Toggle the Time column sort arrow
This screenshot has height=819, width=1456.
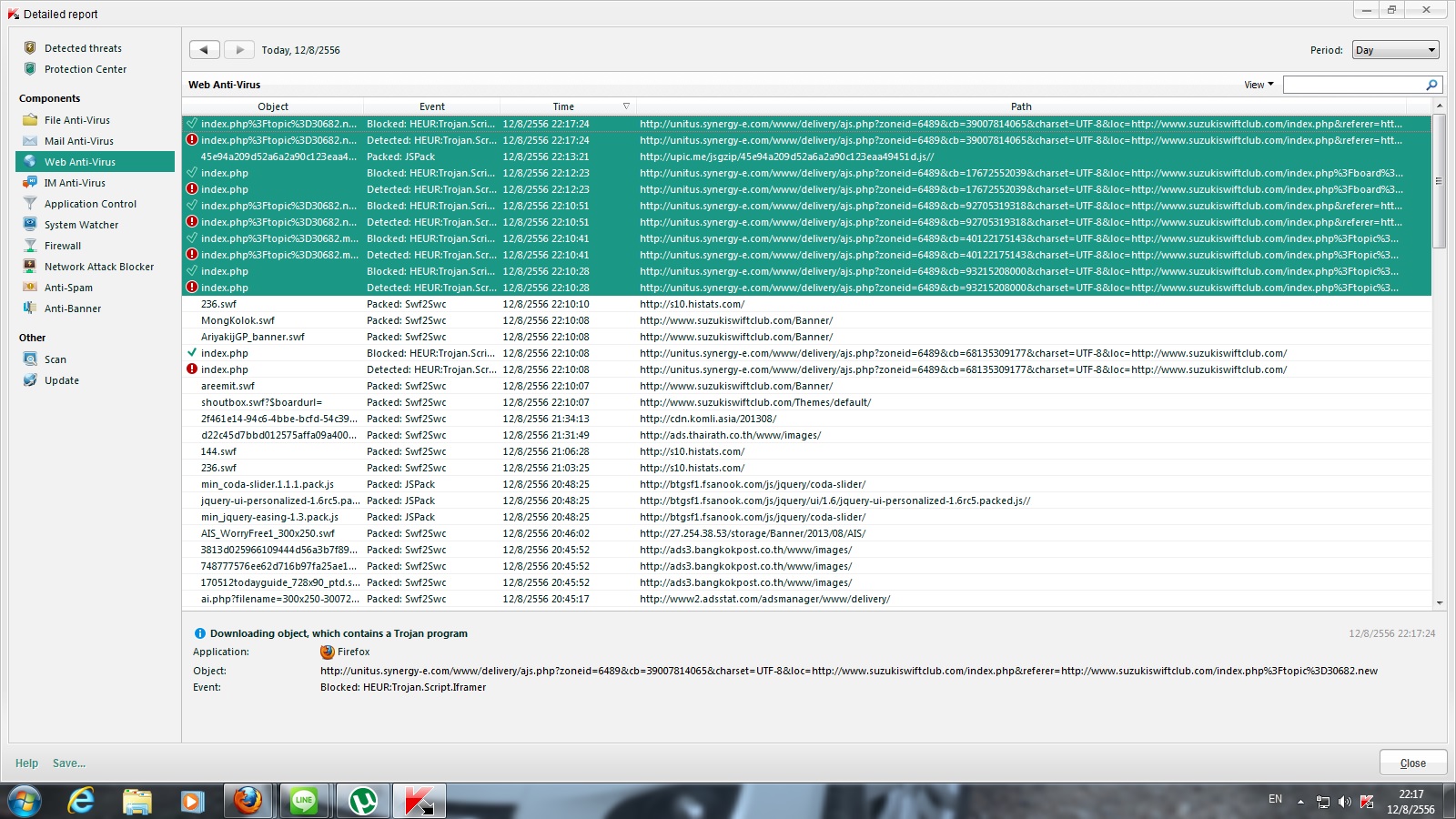pyautogui.click(x=626, y=106)
